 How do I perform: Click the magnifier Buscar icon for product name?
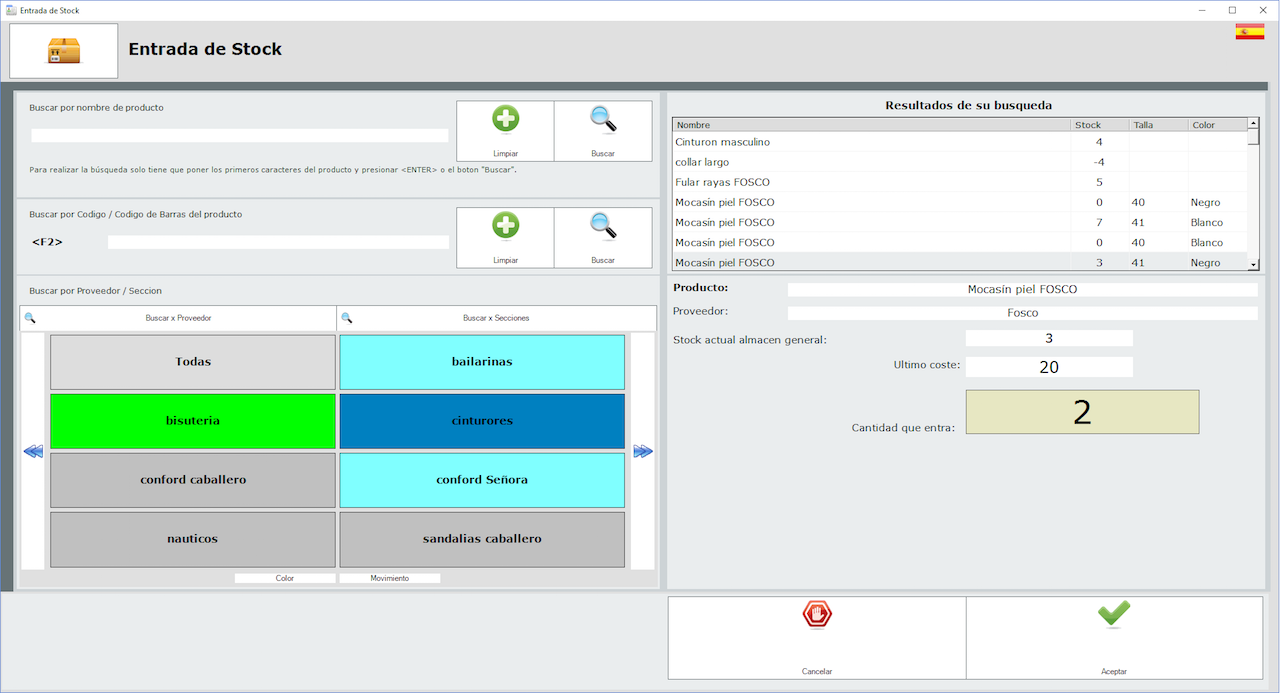(603, 120)
